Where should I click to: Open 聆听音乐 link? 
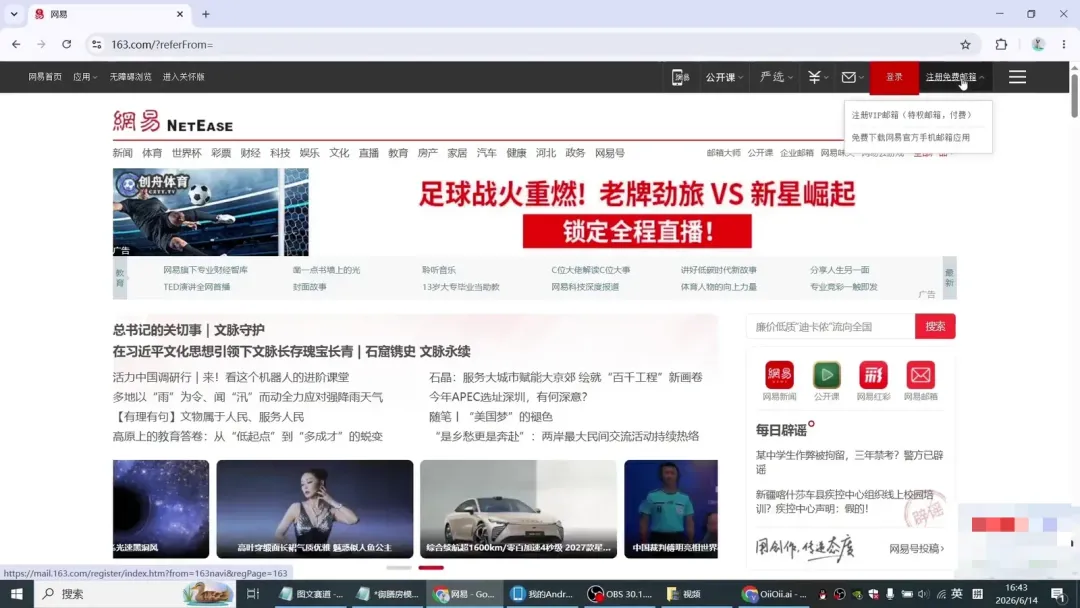[439, 270]
